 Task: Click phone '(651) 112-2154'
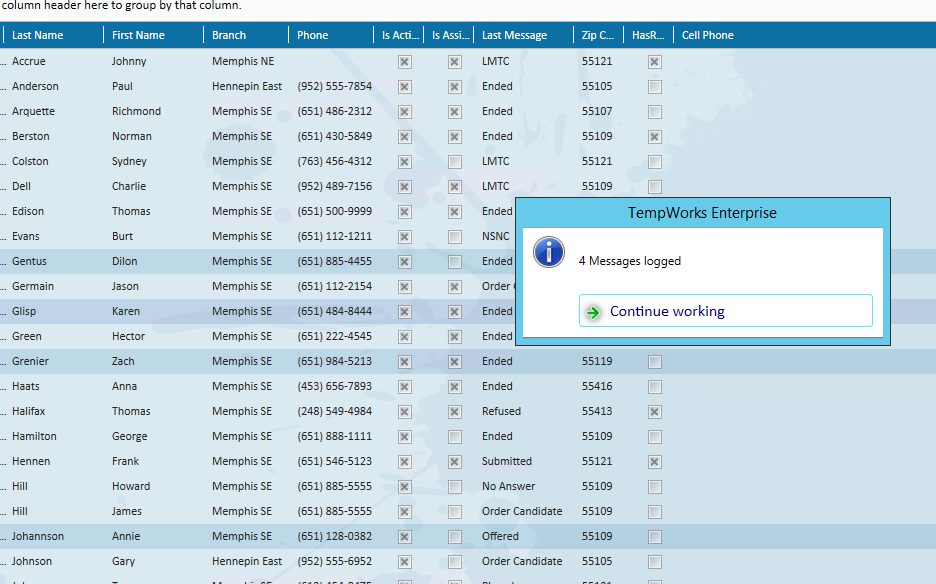(x=334, y=287)
